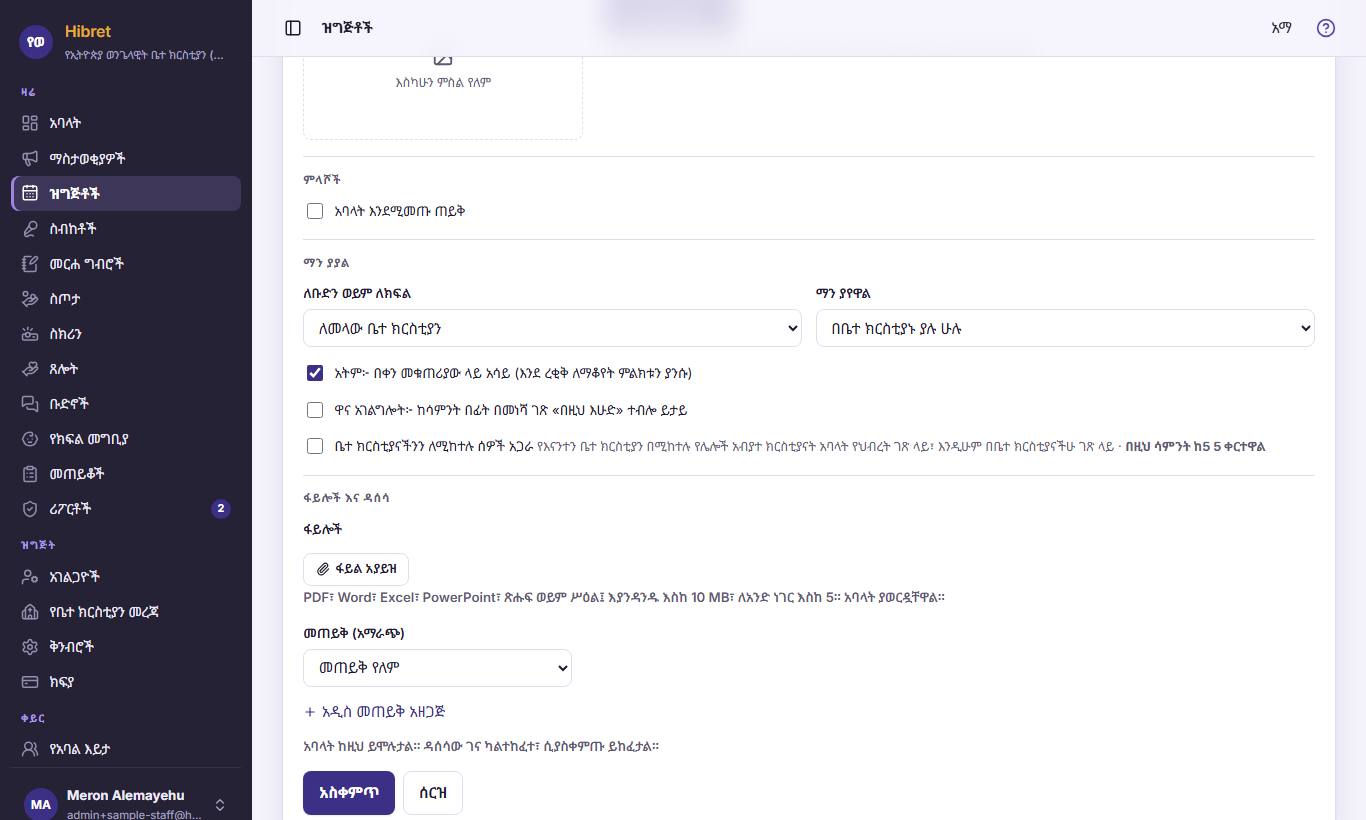Click the ሪፖርቶች shield icon
The height and width of the screenshot is (820, 1366).
(x=30, y=509)
